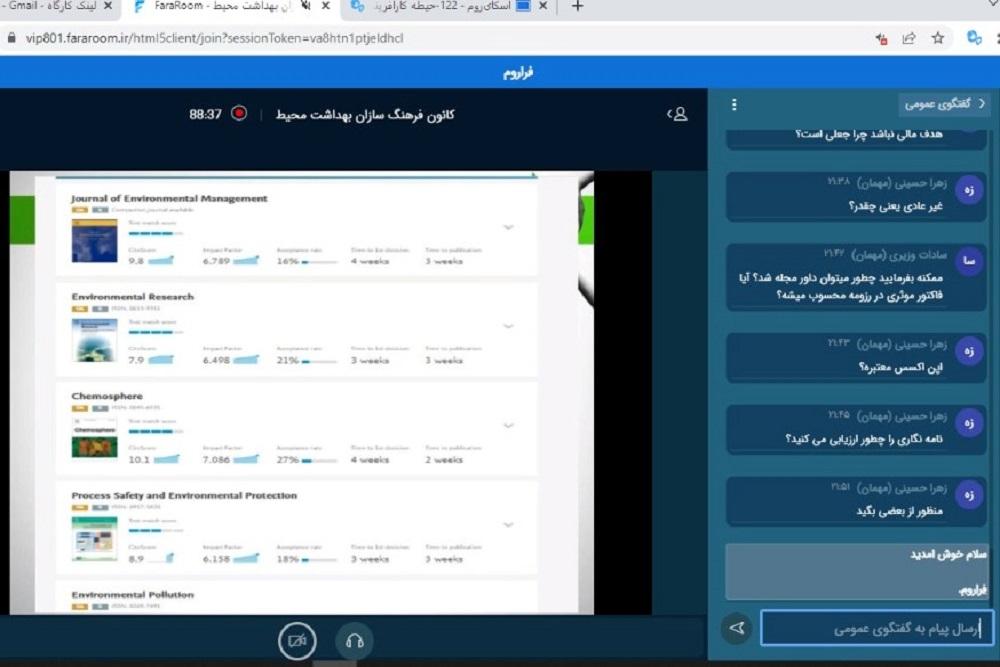1000x667 pixels.
Task: Expand the Process Safety journal entry
Action: pyautogui.click(x=508, y=525)
